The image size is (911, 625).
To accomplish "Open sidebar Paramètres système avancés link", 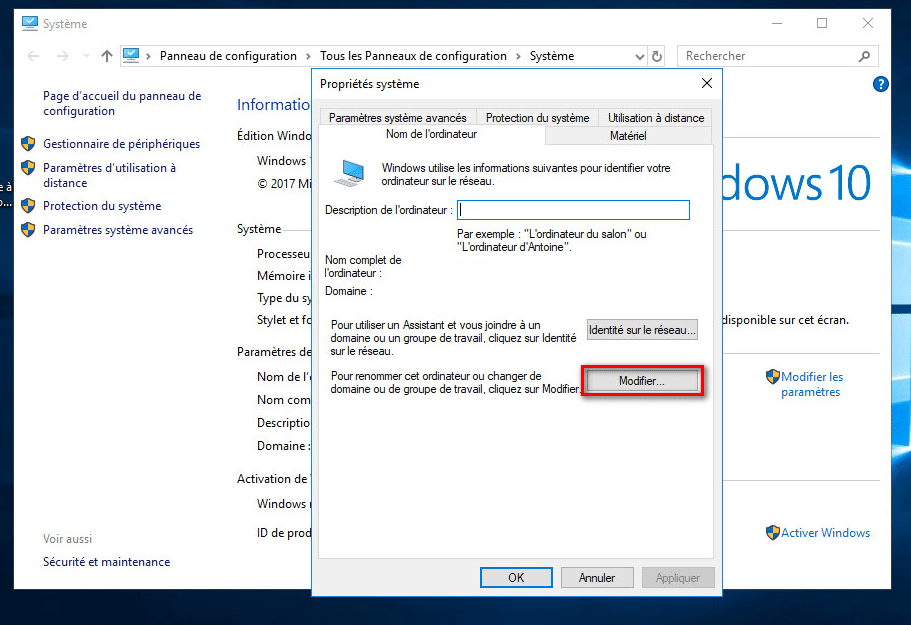I will tap(118, 229).
